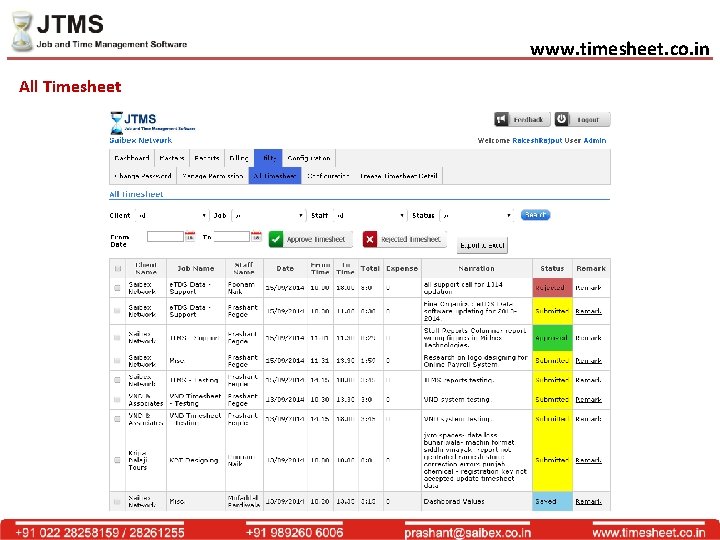Image resolution: width=720 pixels, height=540 pixels.
Task: Click the prashant@saibex.co.in footer email
Action: pos(467,533)
